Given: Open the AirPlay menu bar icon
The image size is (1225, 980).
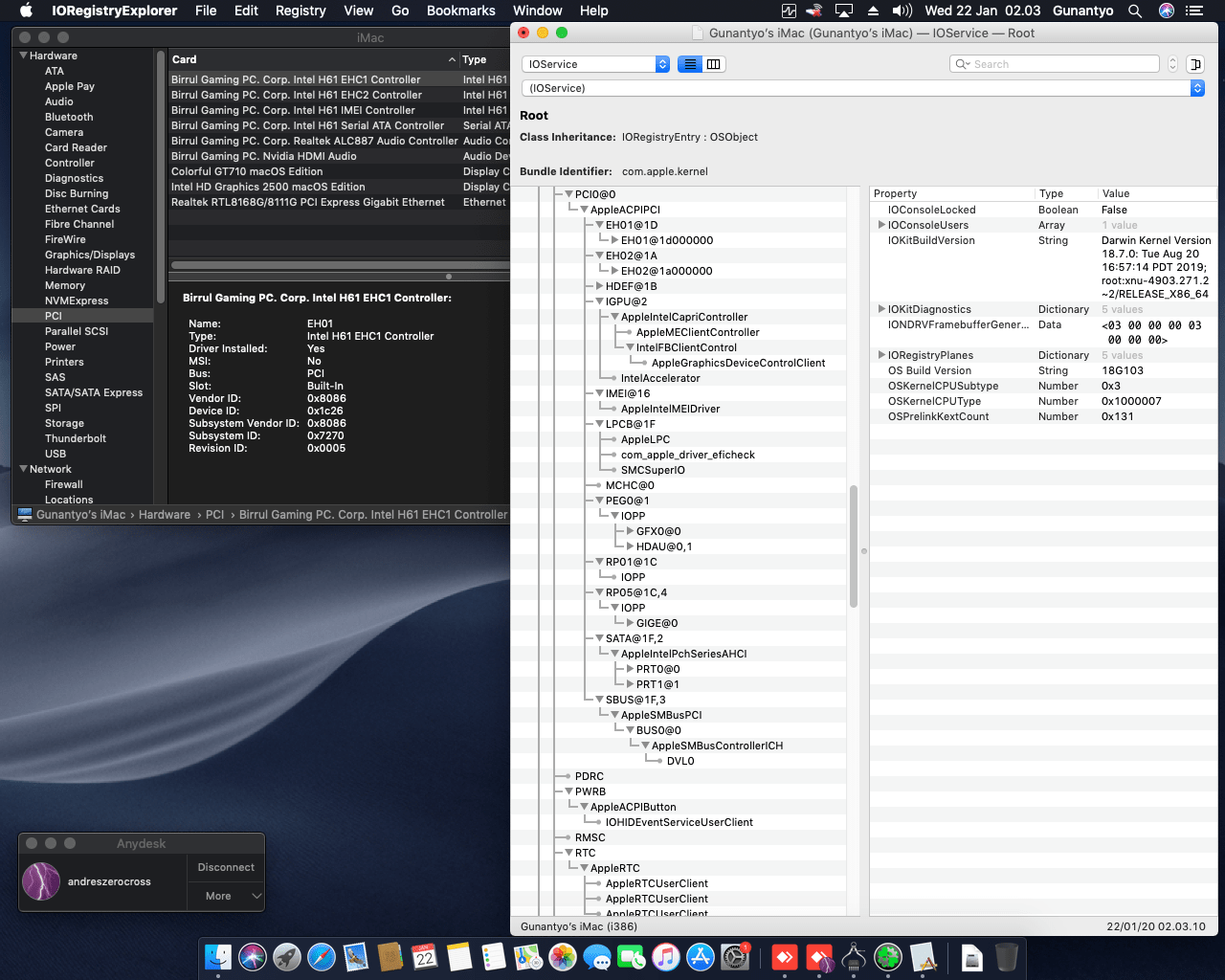Looking at the screenshot, I should coord(844,11).
